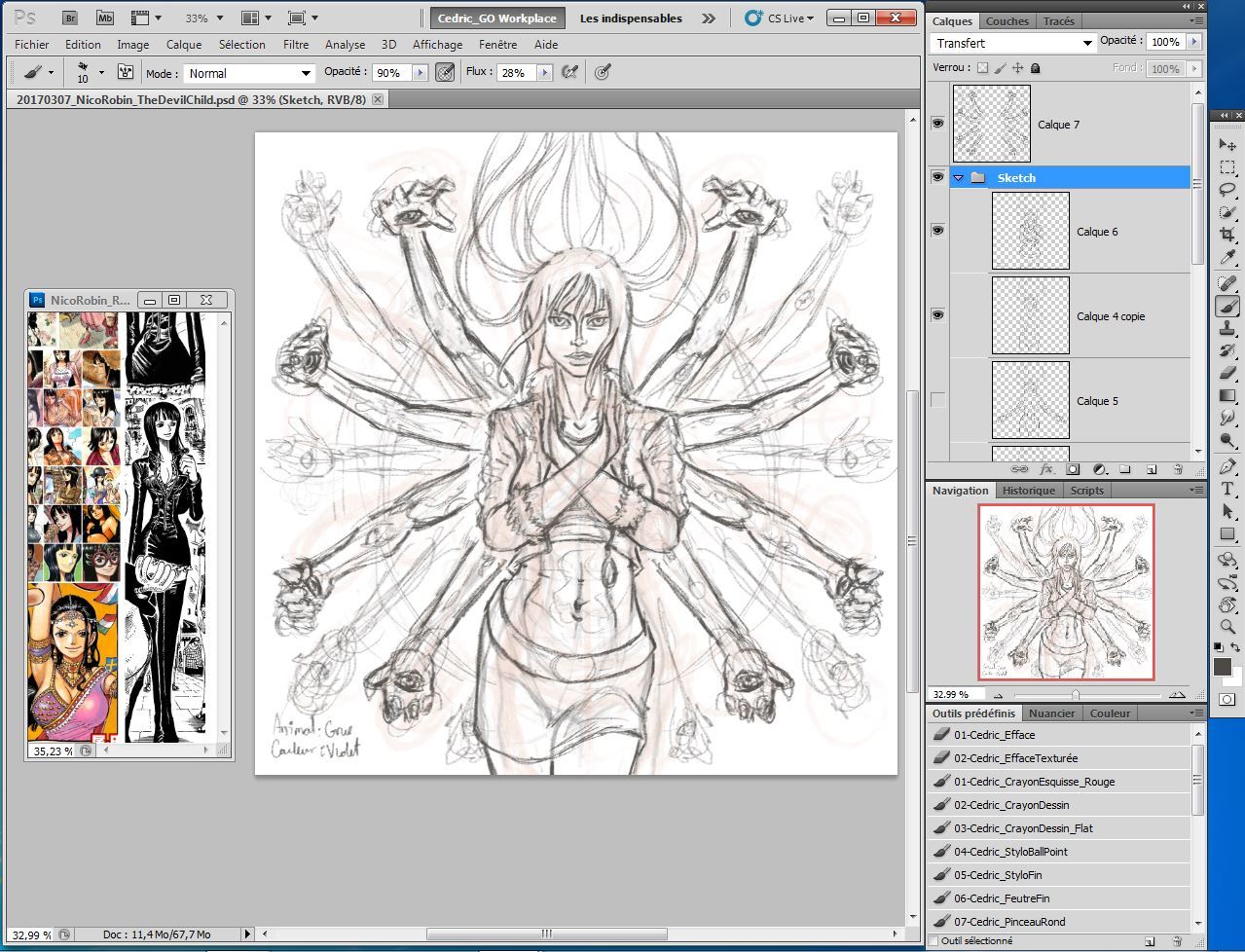
Task: Switch to the Historique tab
Action: (1028, 491)
